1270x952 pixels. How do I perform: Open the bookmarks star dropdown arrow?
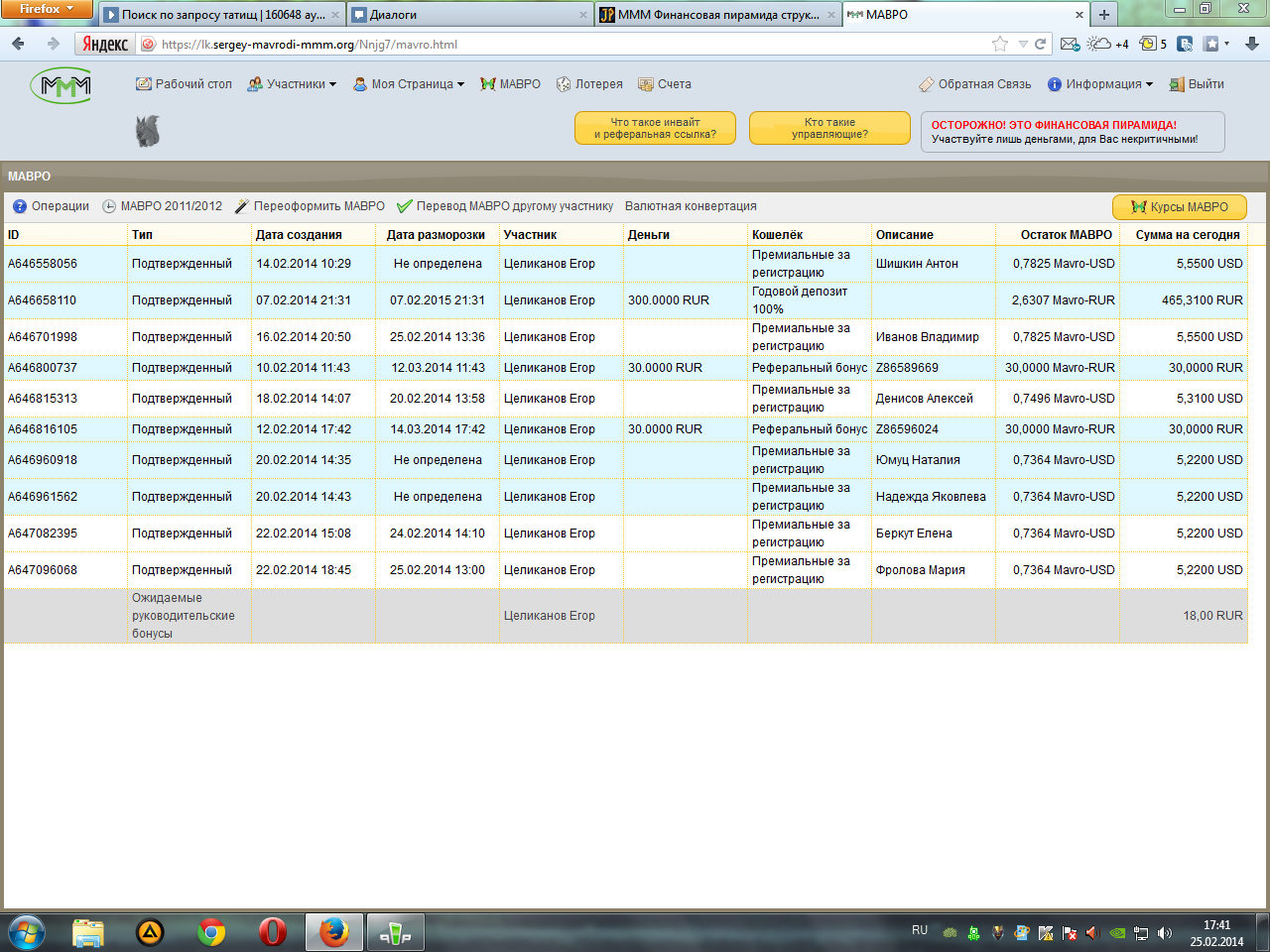[1227, 44]
